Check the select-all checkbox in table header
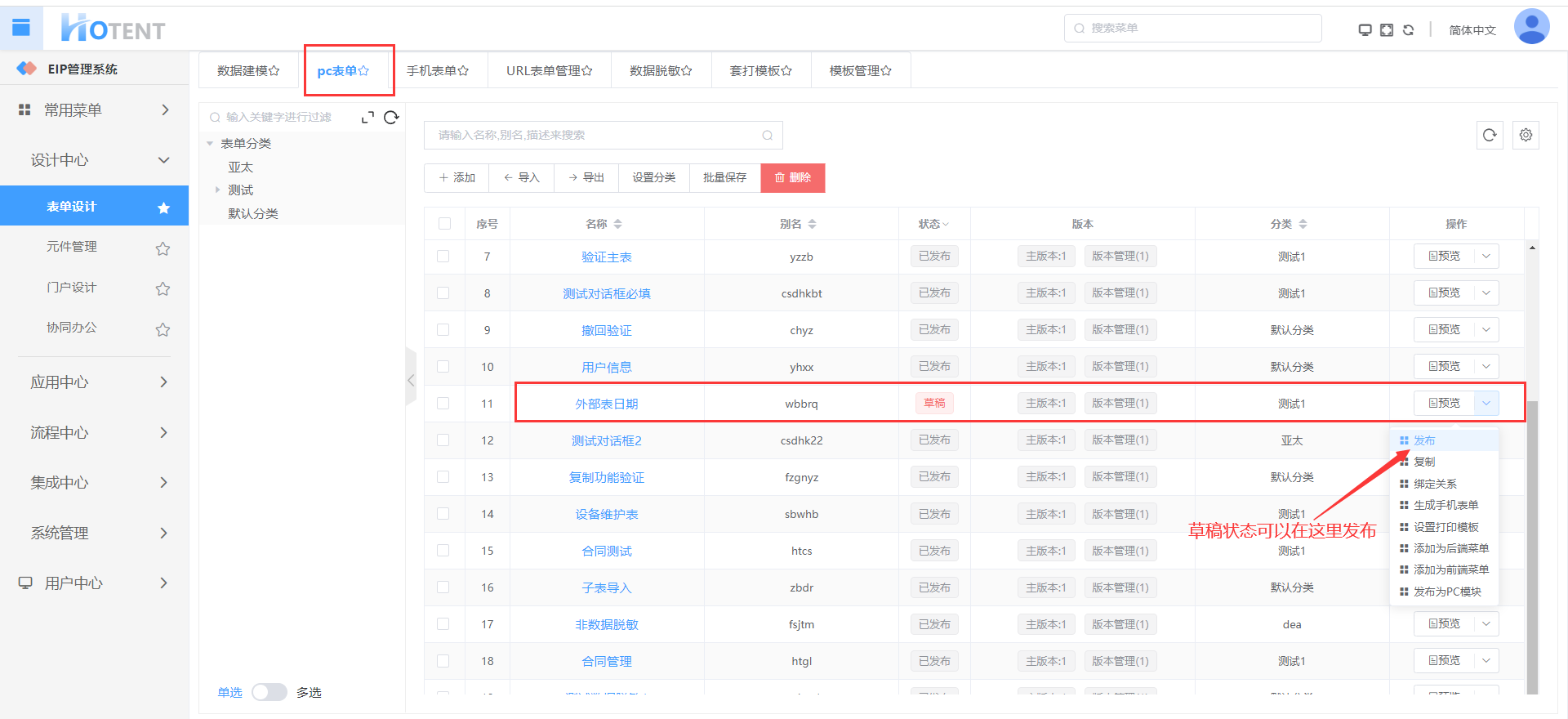This screenshot has height=719, width=1568. [x=444, y=224]
